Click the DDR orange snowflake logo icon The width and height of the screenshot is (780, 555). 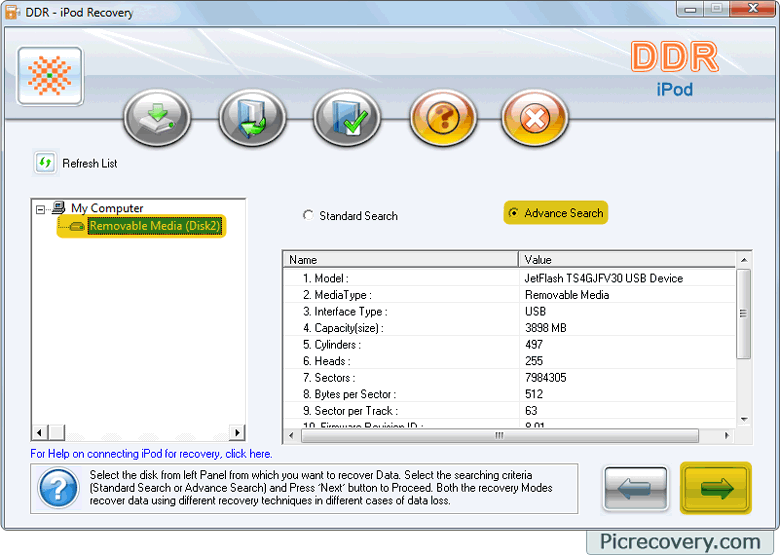tap(50, 76)
